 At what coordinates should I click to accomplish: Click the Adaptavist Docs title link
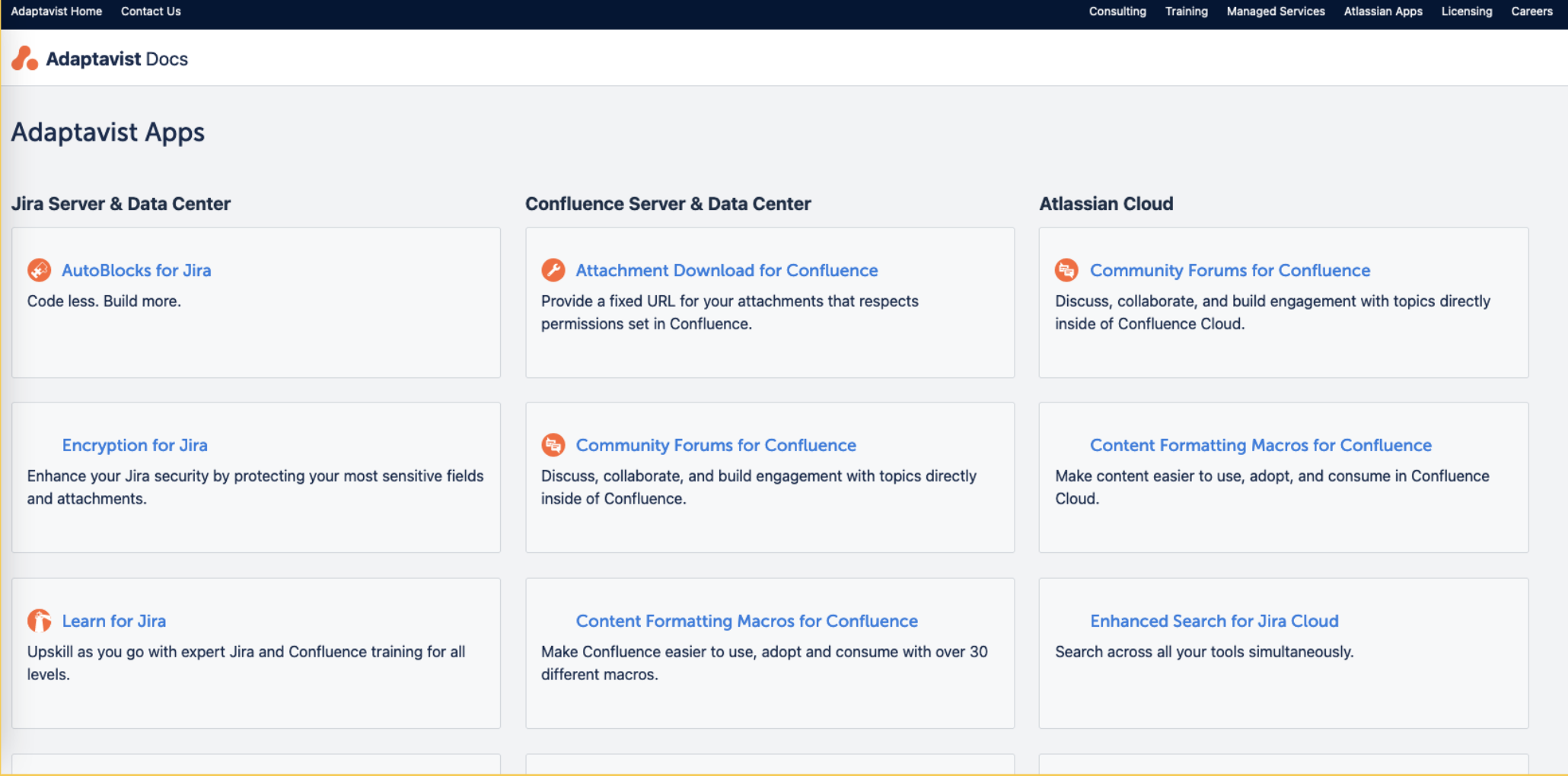click(x=117, y=59)
